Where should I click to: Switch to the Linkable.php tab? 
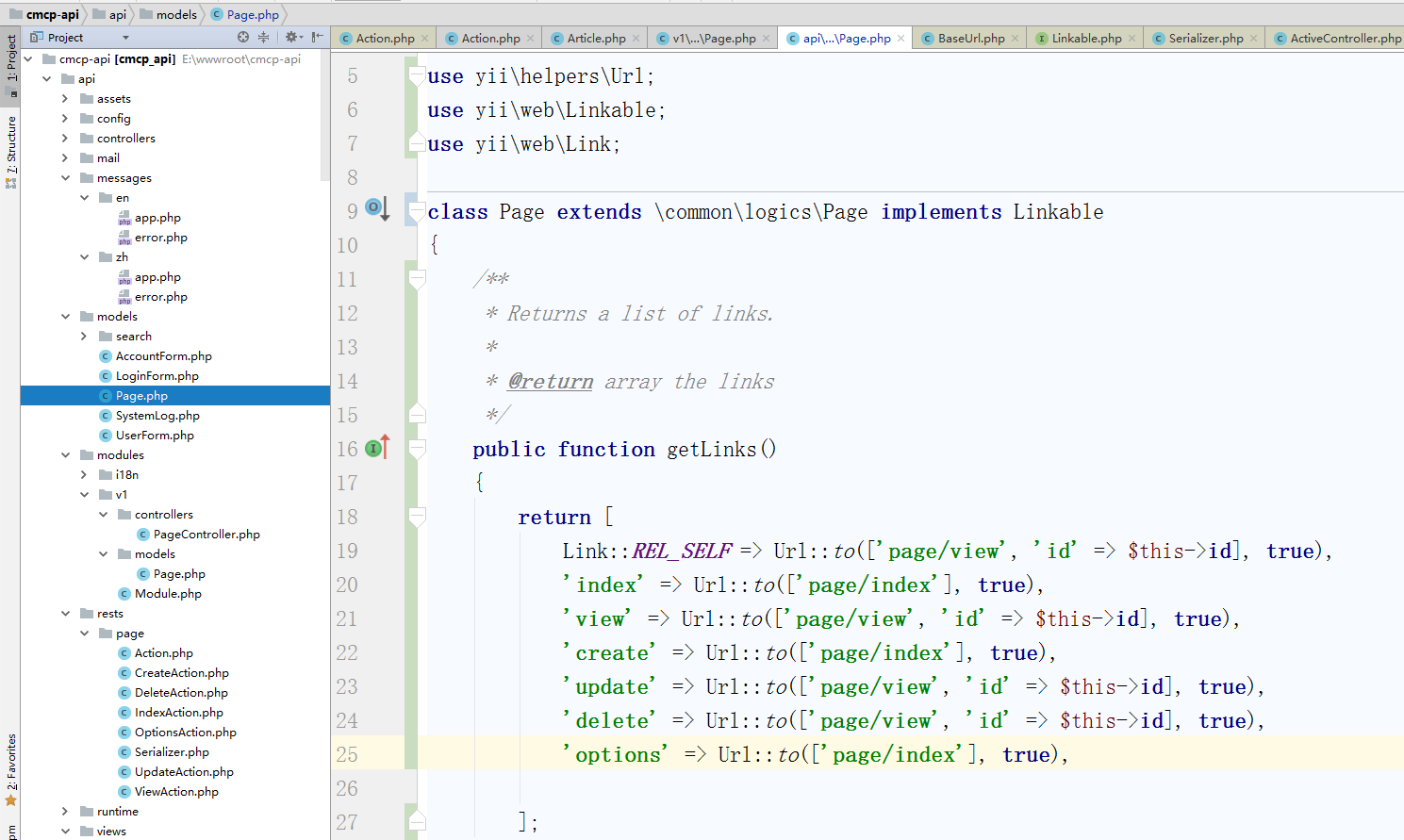click(x=1086, y=39)
